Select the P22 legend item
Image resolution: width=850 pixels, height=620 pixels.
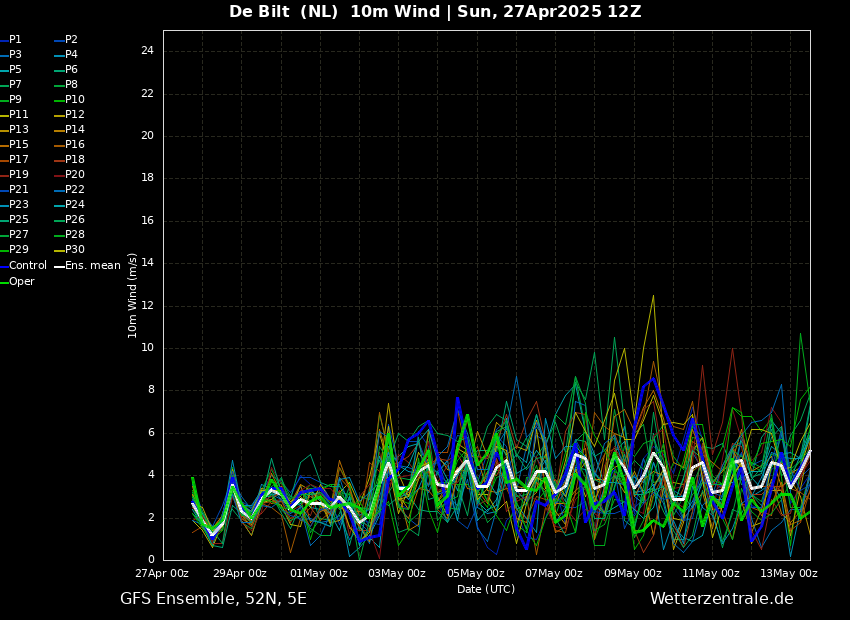pos(75,189)
